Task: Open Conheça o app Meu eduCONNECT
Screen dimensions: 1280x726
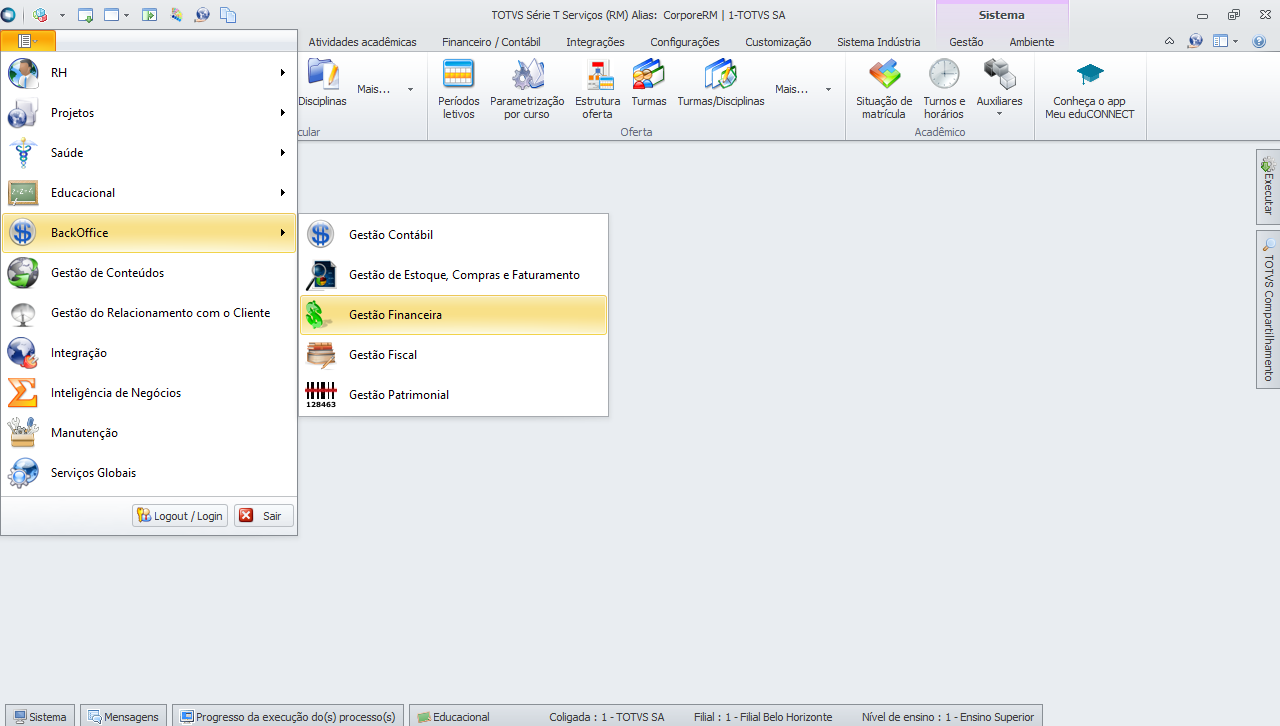Action: (x=1090, y=89)
